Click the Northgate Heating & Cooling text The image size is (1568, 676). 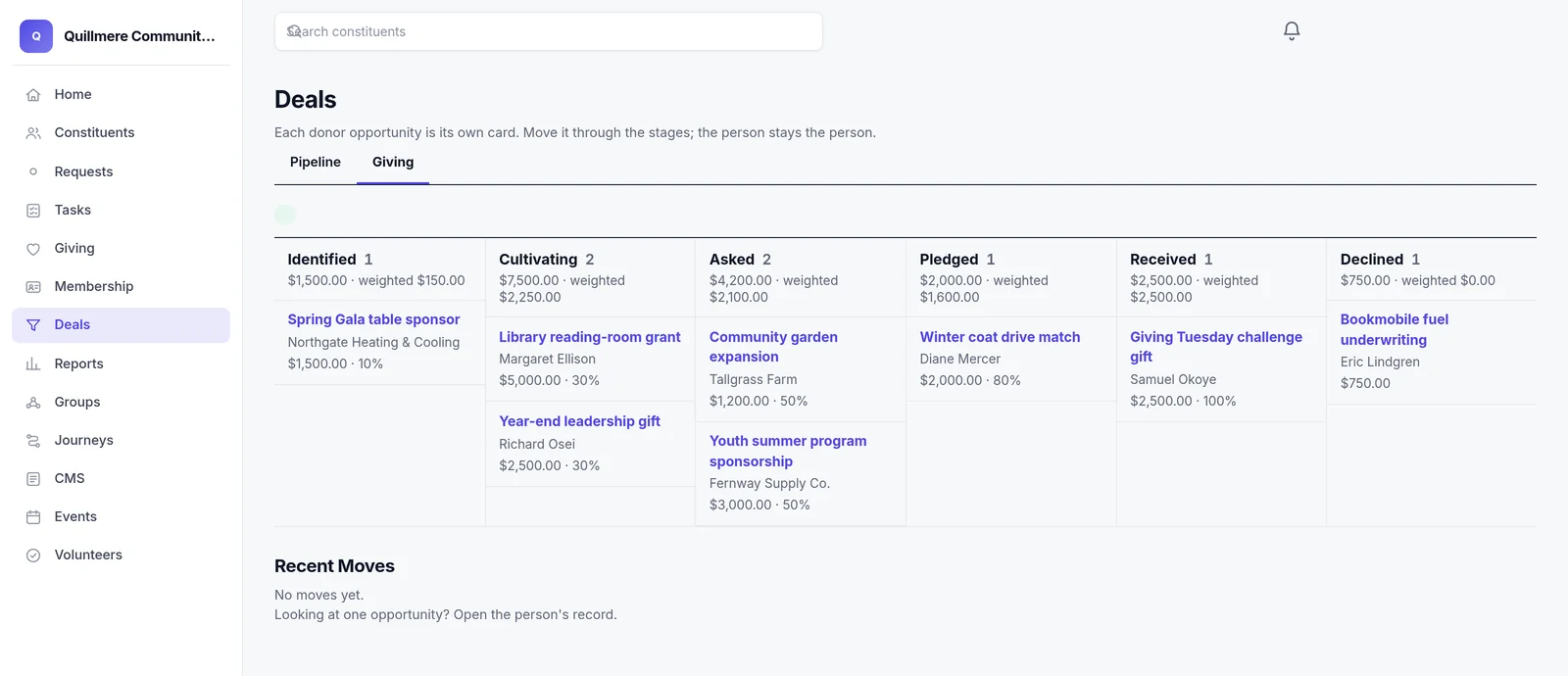tap(373, 342)
